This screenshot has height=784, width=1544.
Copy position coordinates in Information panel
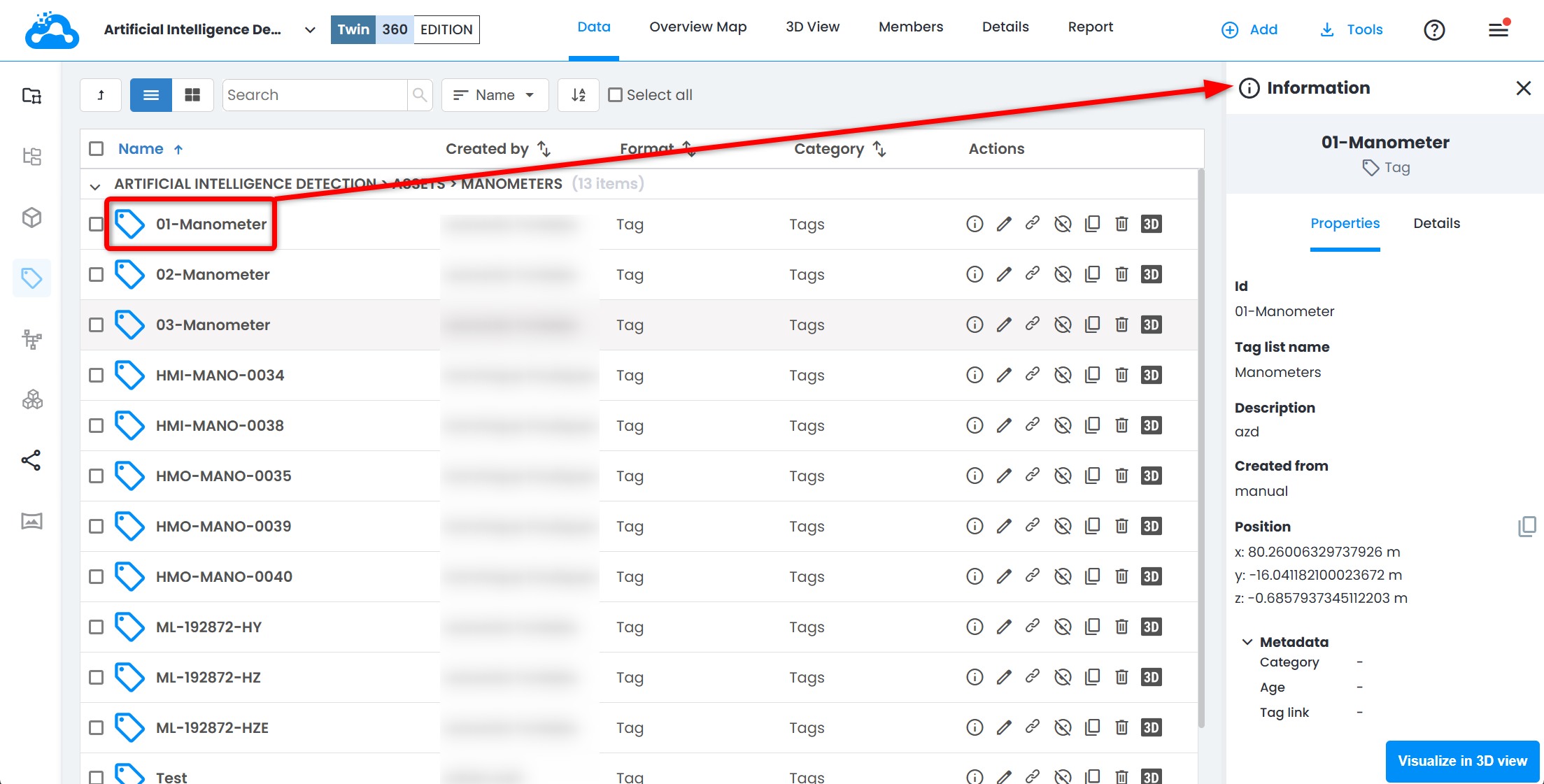click(x=1527, y=527)
